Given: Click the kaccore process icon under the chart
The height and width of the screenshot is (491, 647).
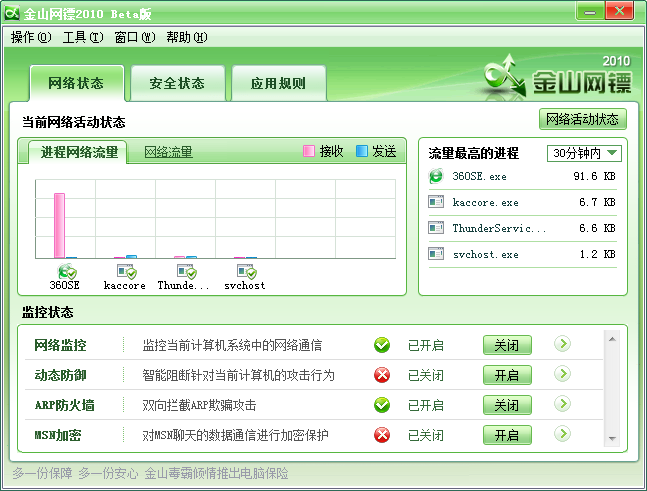Looking at the screenshot, I should coord(127,271).
